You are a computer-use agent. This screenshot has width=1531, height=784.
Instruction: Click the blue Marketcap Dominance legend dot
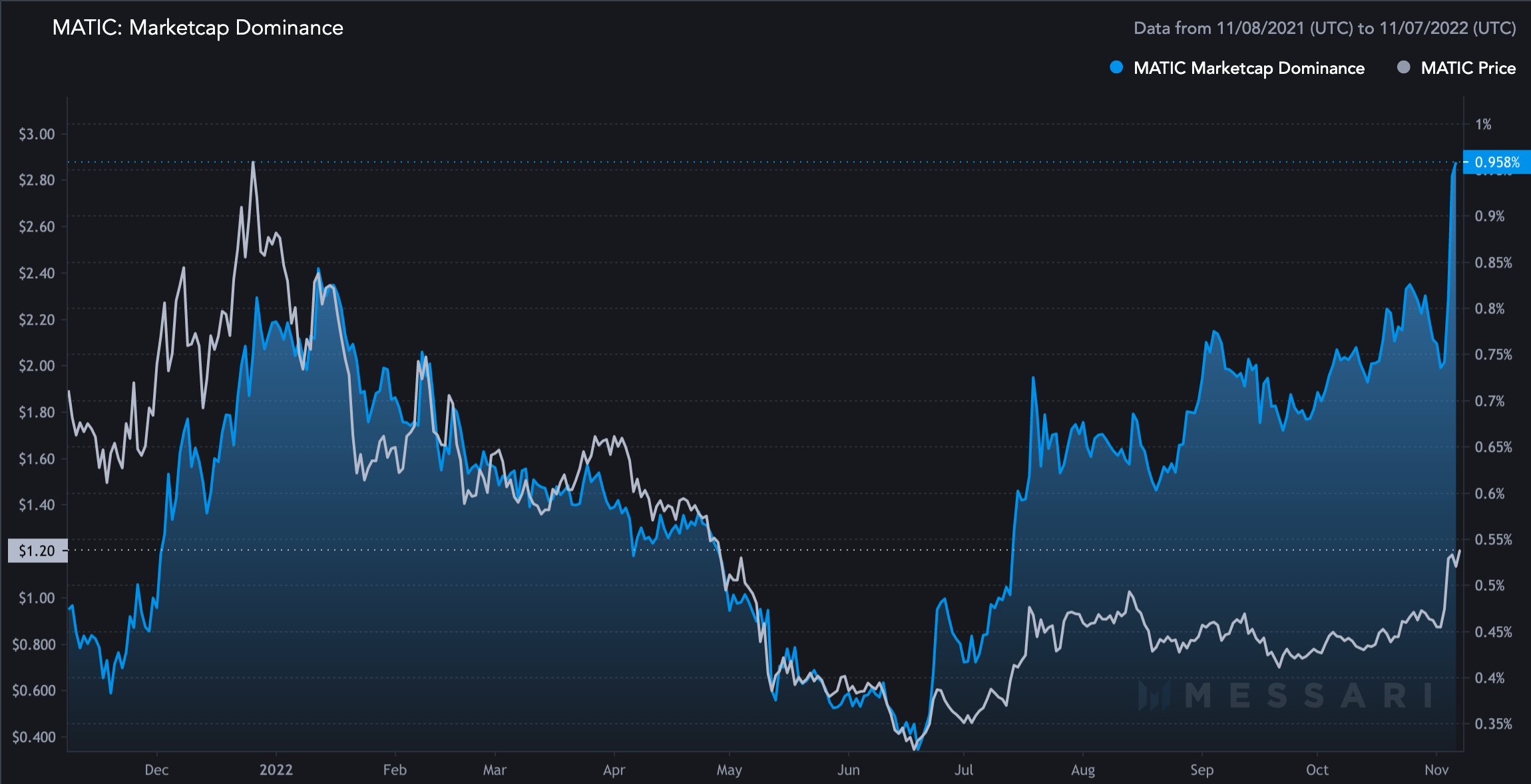pos(1116,67)
